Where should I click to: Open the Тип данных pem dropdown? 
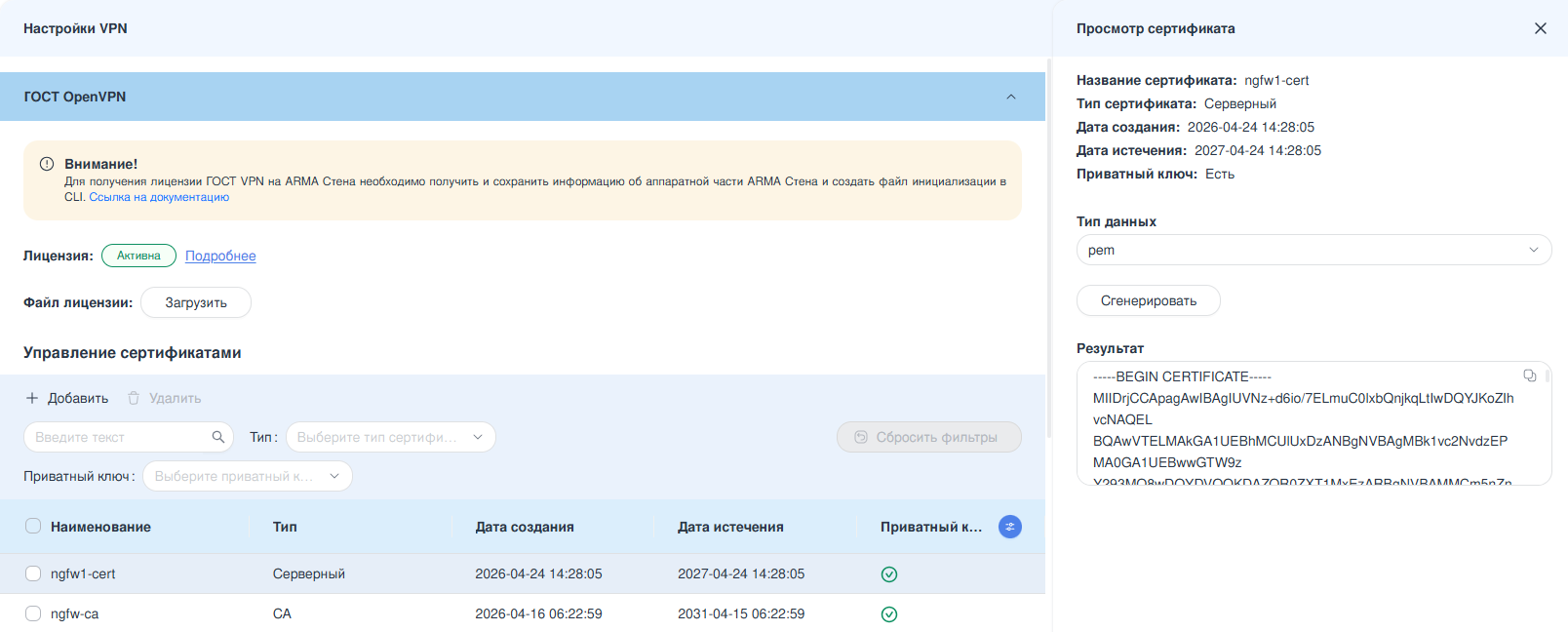pyautogui.click(x=1313, y=250)
